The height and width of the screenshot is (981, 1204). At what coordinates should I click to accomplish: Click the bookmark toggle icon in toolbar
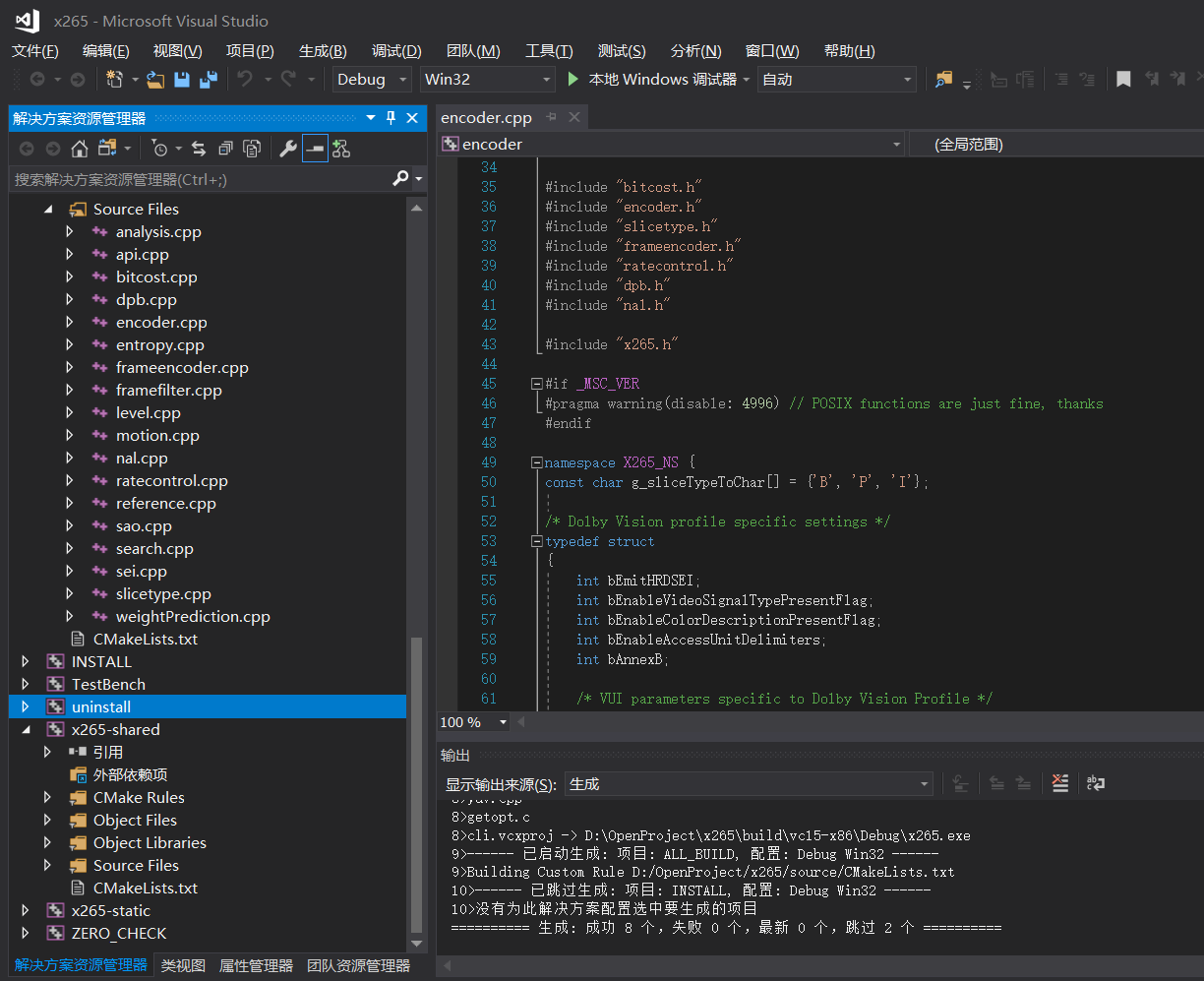click(1123, 80)
